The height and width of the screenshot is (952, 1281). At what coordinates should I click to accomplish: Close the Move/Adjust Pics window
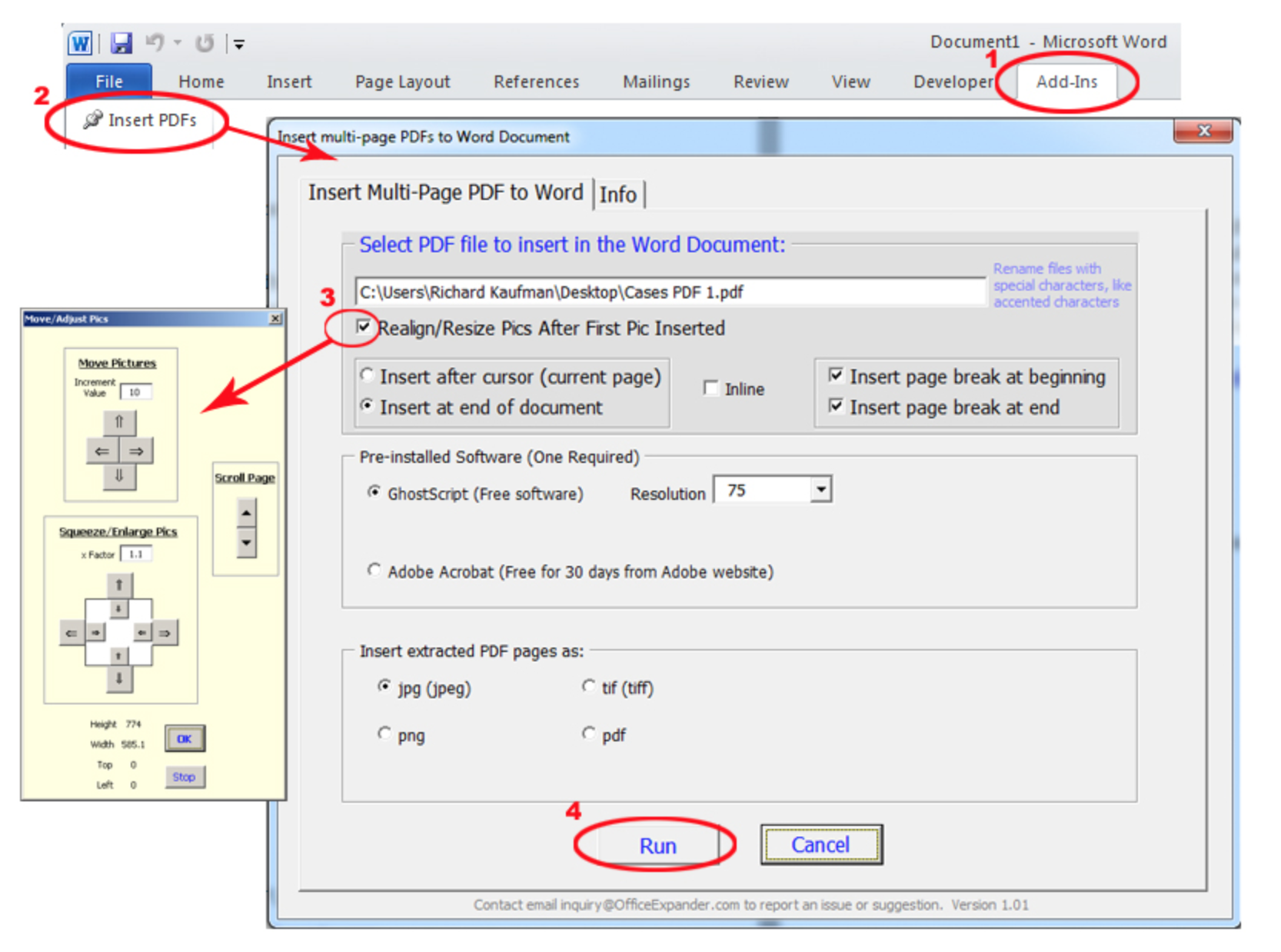coord(276,318)
